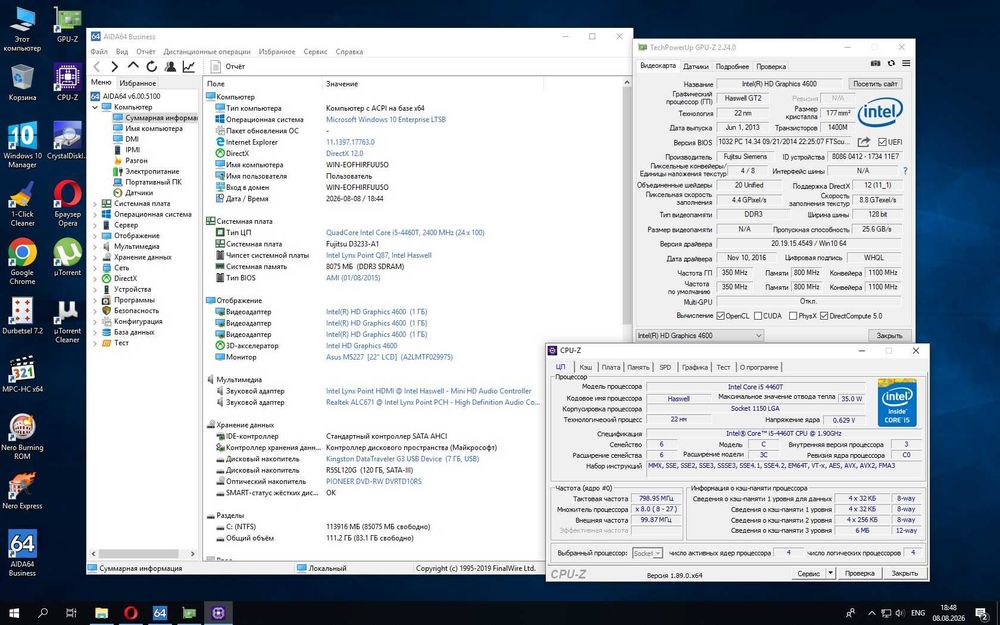Viewport: 1000px width, 625px height.
Task: Open the MPC-HC x64 desktop icon
Action: click(x=22, y=374)
